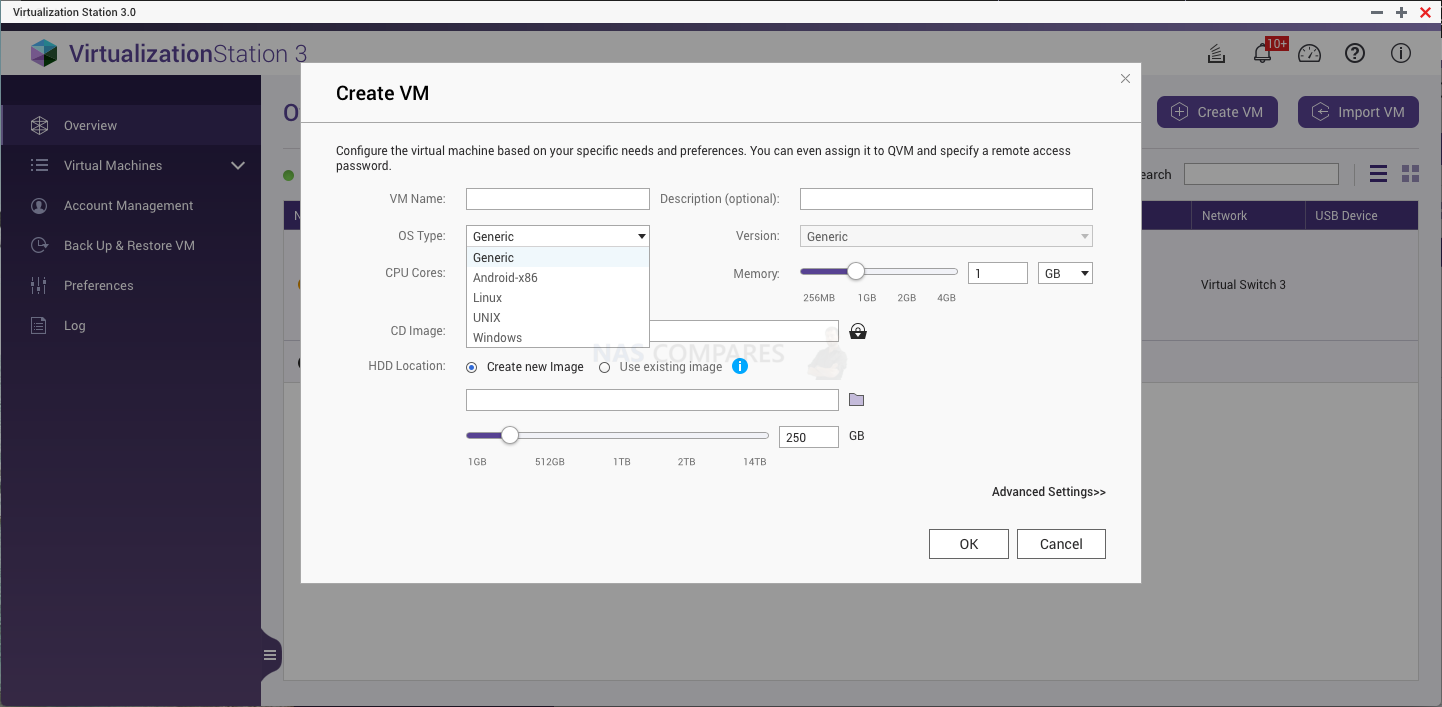This screenshot has width=1442, height=707.
Task: Click the HDD size field showing 250
Action: tap(809, 437)
